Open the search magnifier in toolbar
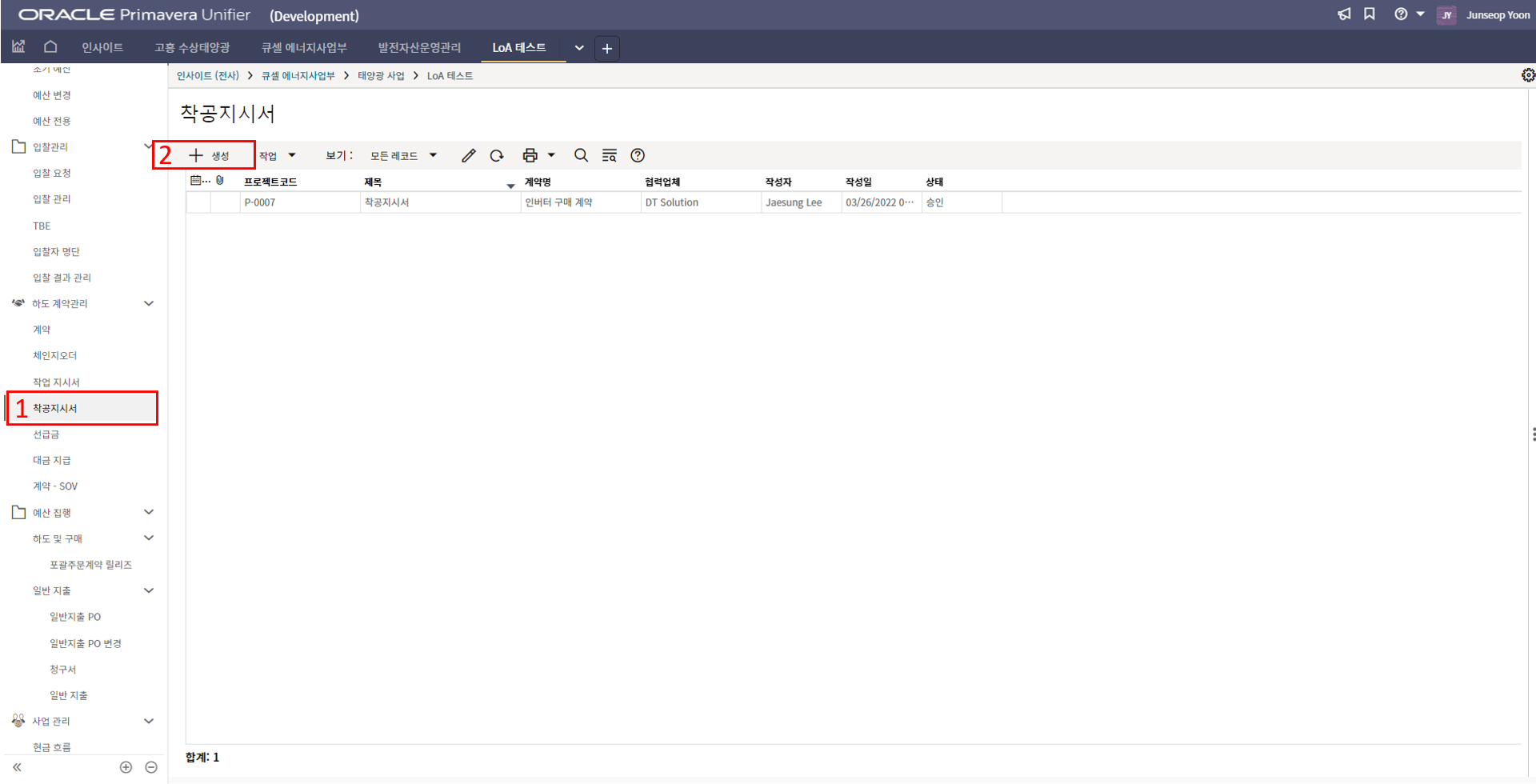 pyautogui.click(x=582, y=155)
